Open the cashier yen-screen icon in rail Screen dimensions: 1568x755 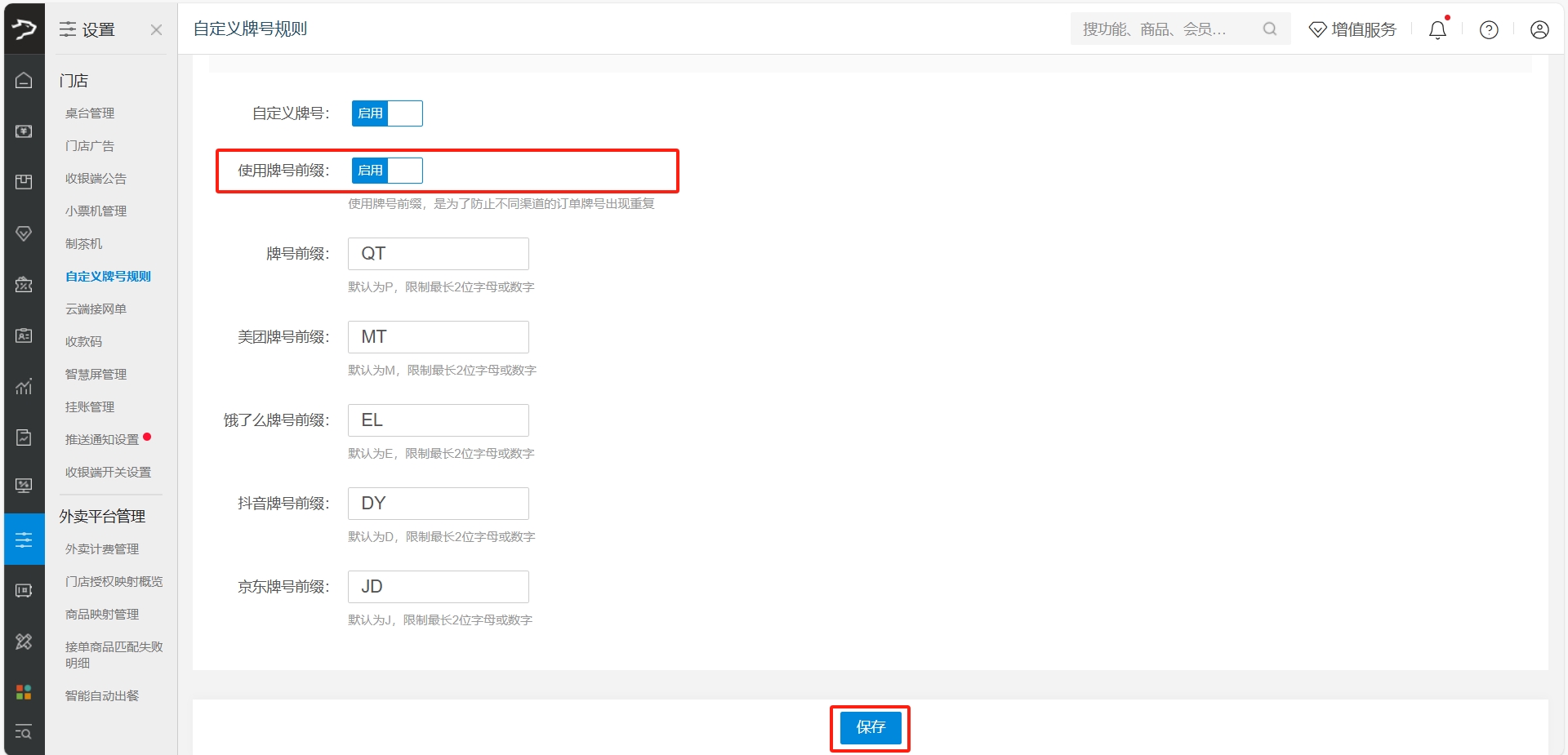(24, 131)
